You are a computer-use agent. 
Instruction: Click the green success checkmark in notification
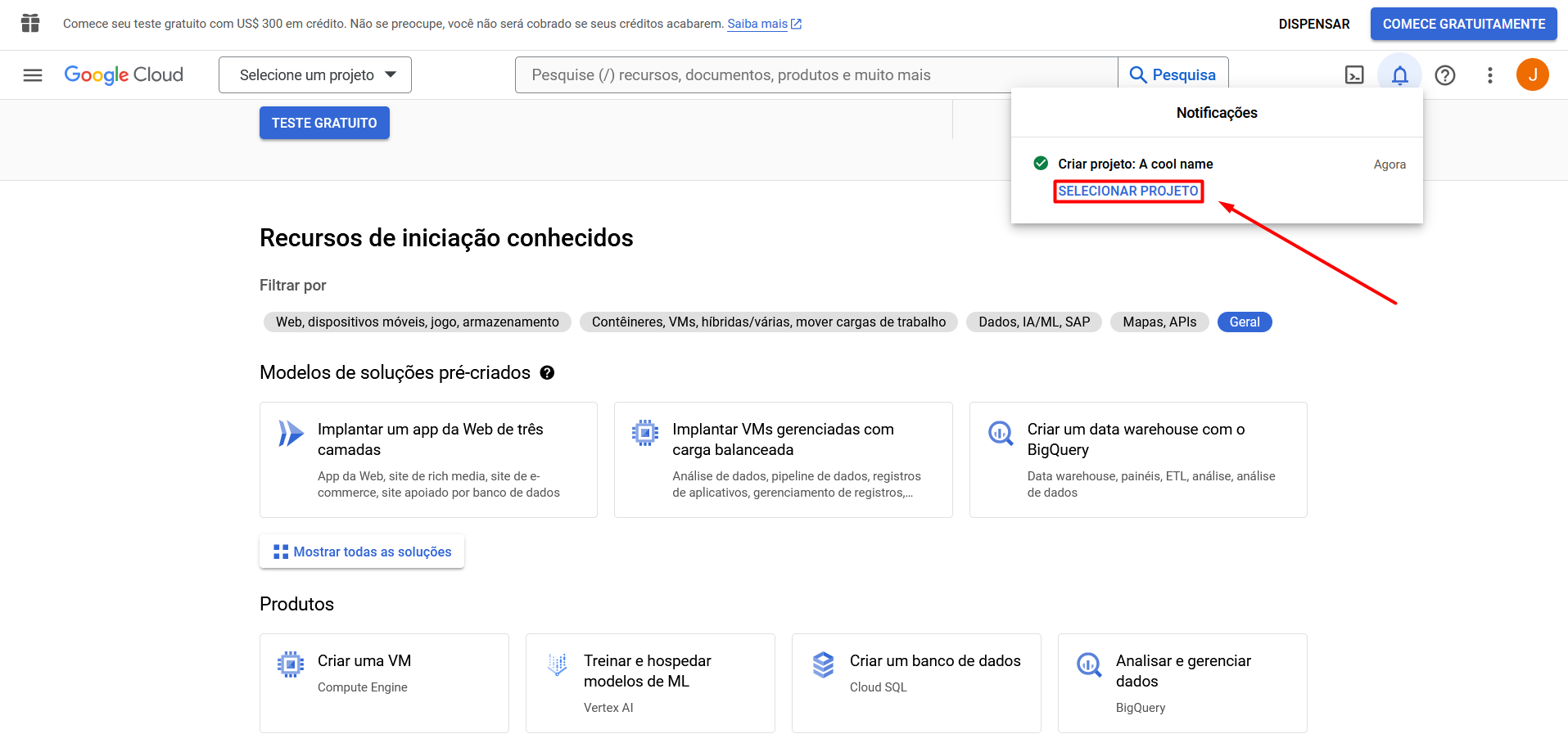(1041, 163)
